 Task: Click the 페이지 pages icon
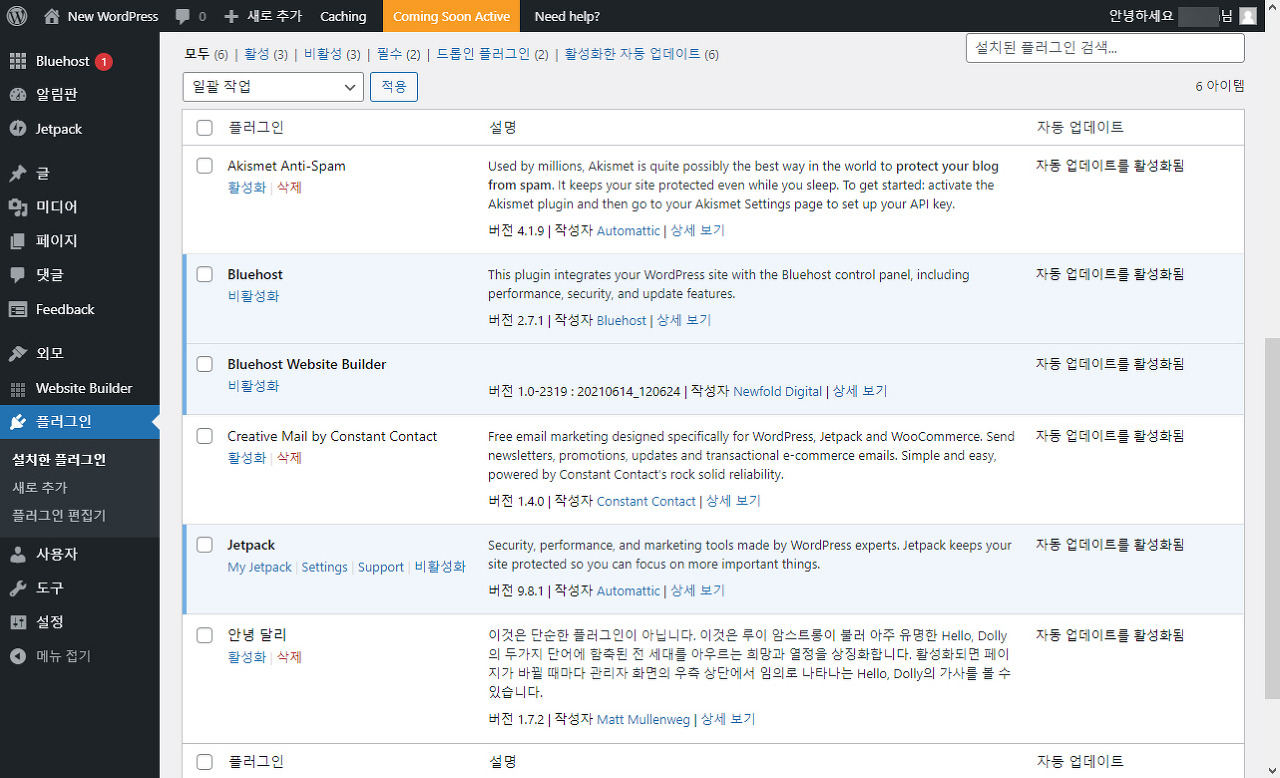click(x=17, y=241)
